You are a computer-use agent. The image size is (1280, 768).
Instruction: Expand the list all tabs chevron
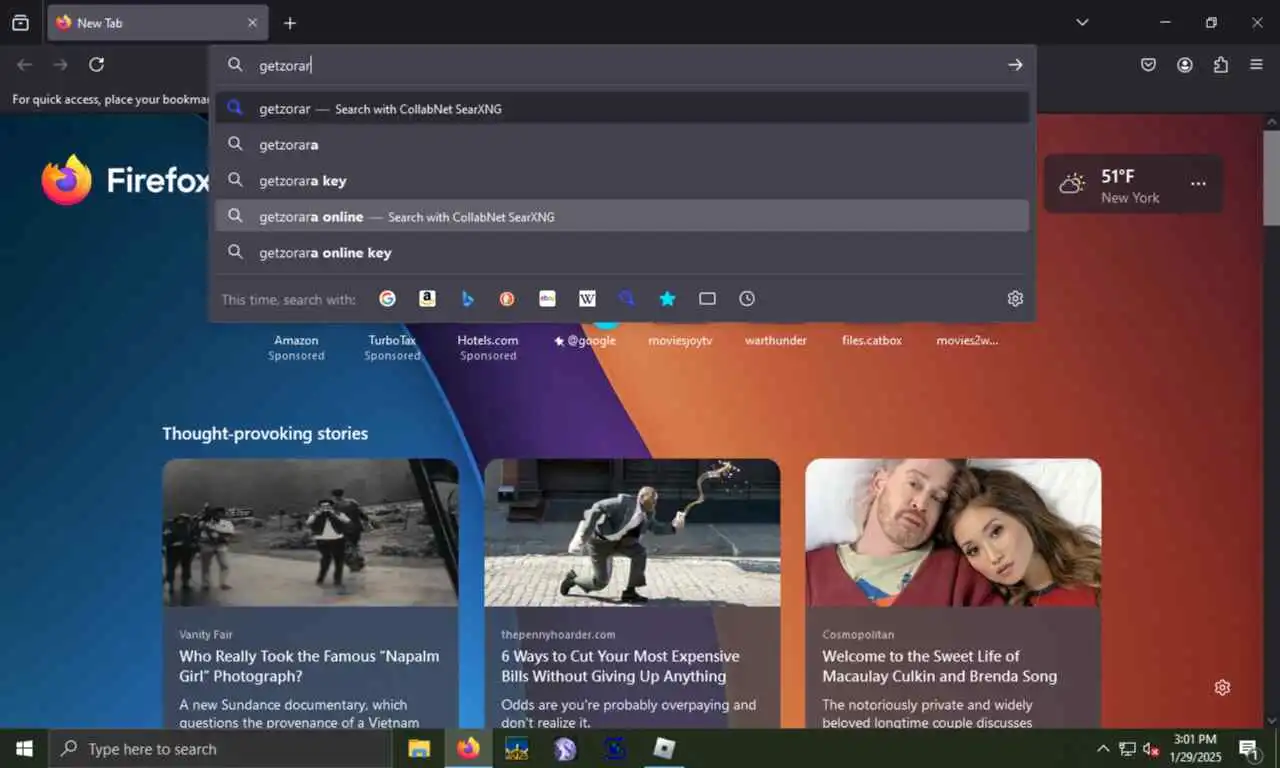pos(1082,22)
